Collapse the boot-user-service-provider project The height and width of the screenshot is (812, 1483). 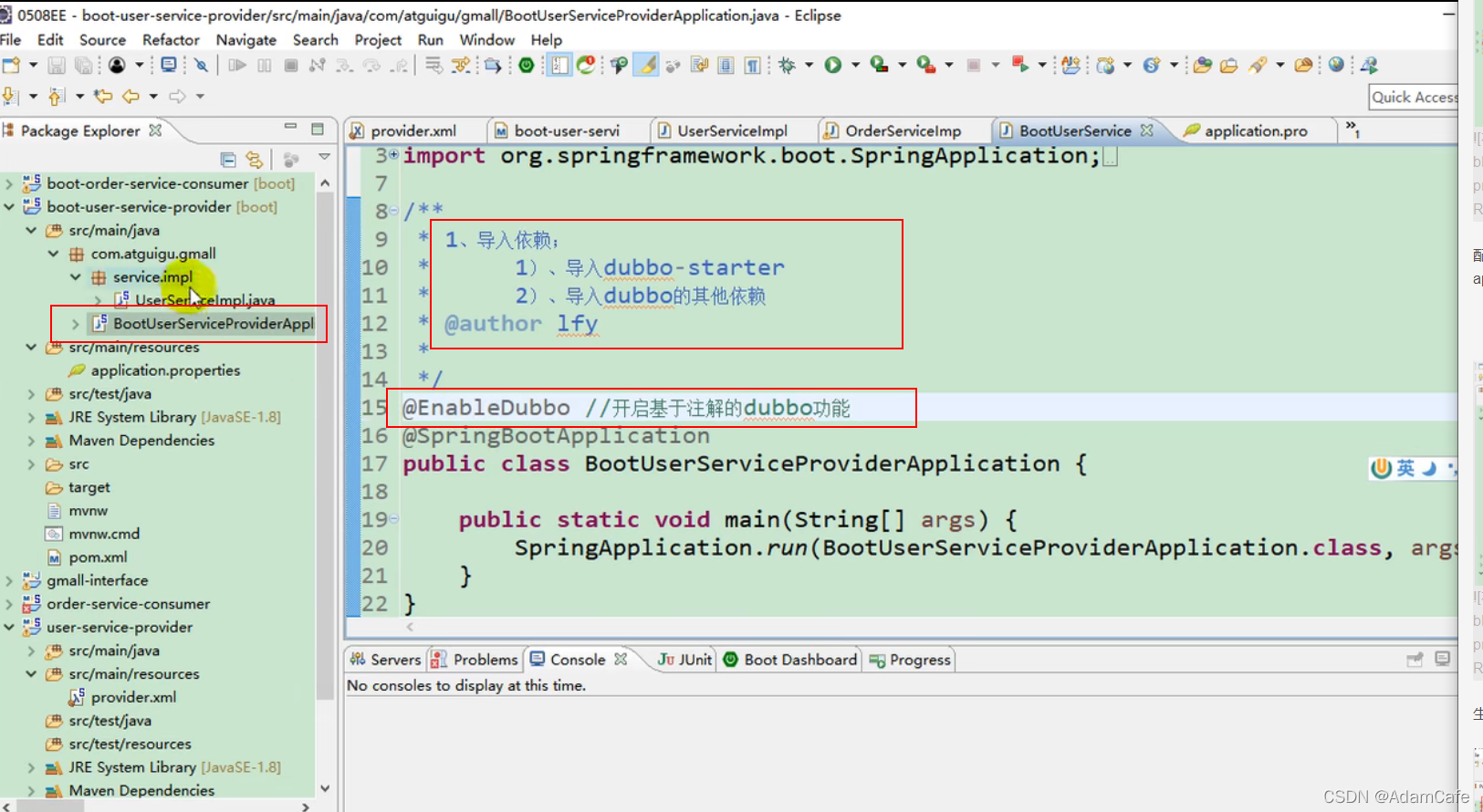[x=9, y=207]
